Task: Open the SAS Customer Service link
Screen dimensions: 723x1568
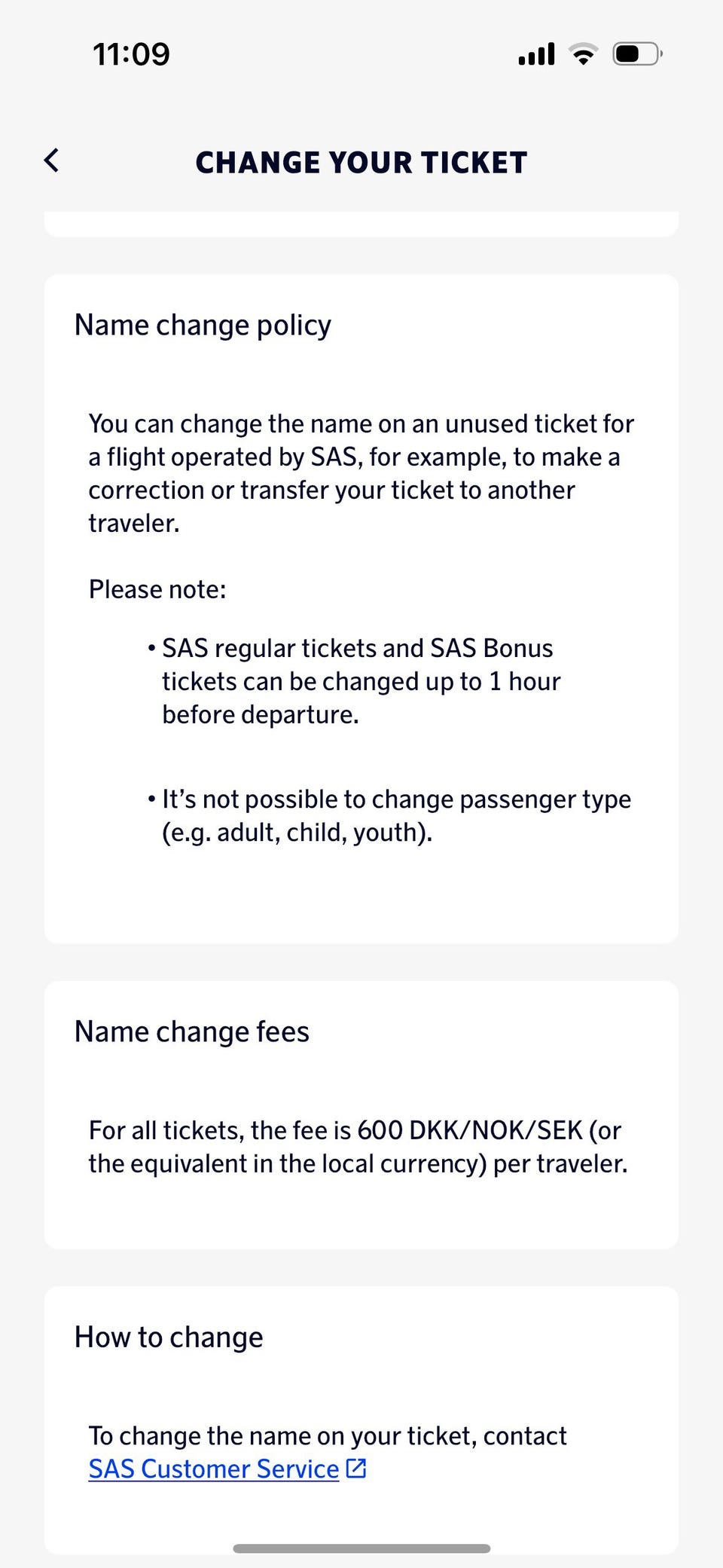Action: point(213,1469)
